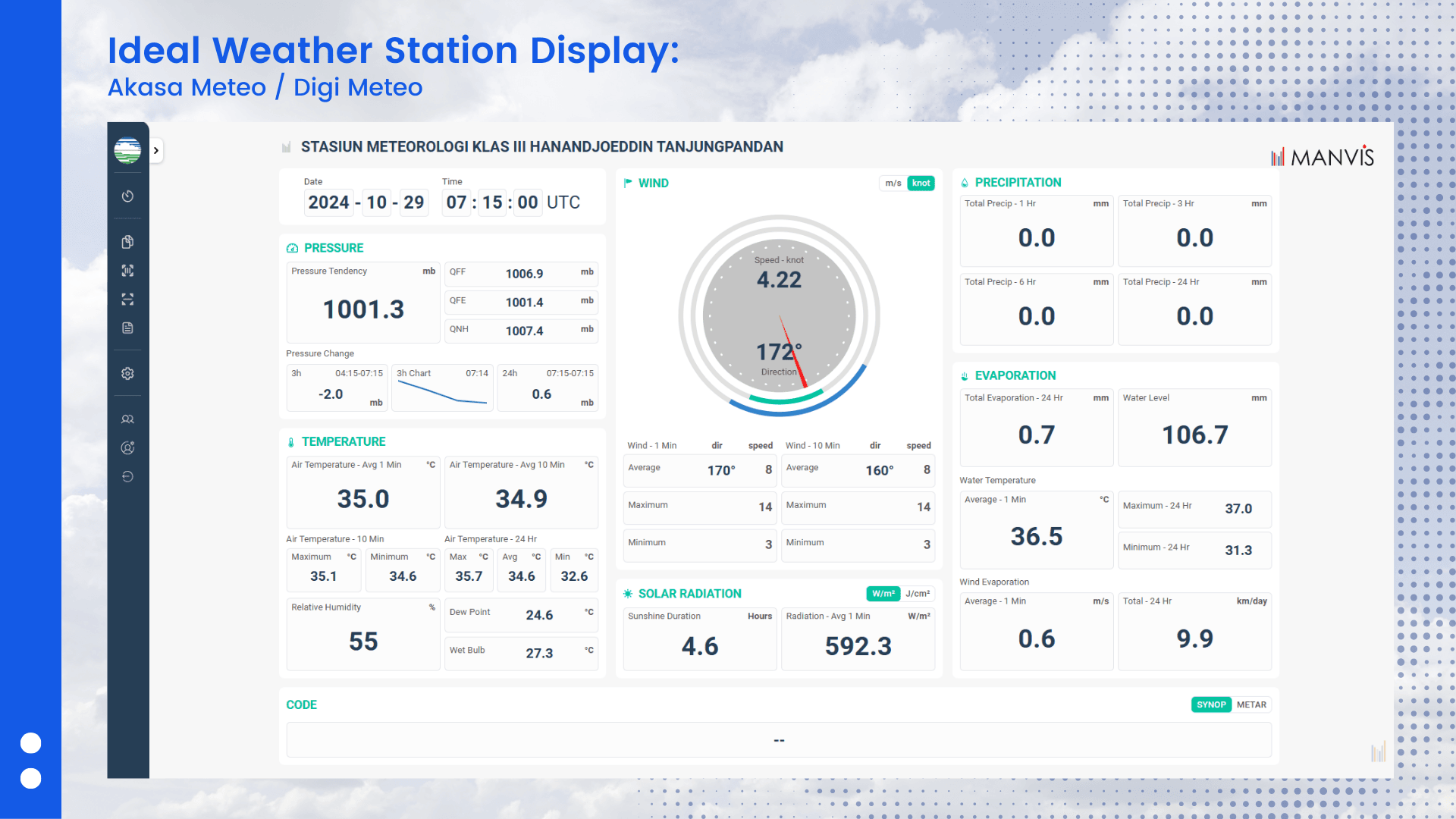Screen dimensions: 1456x819
Task: Click the Relative Humidity value 55
Action: coord(363,642)
